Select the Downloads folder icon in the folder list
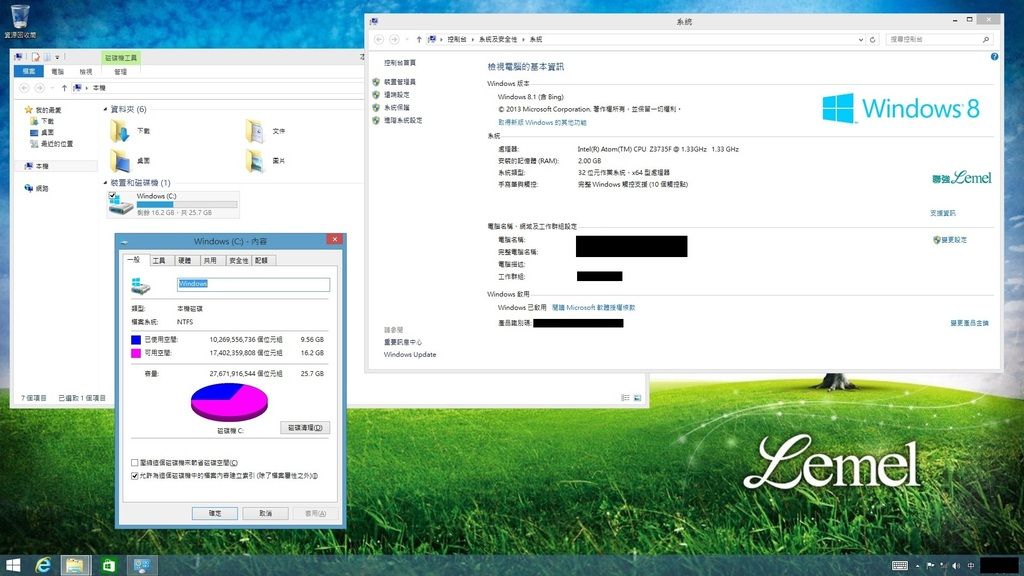This screenshot has width=1024, height=576. tap(120, 131)
